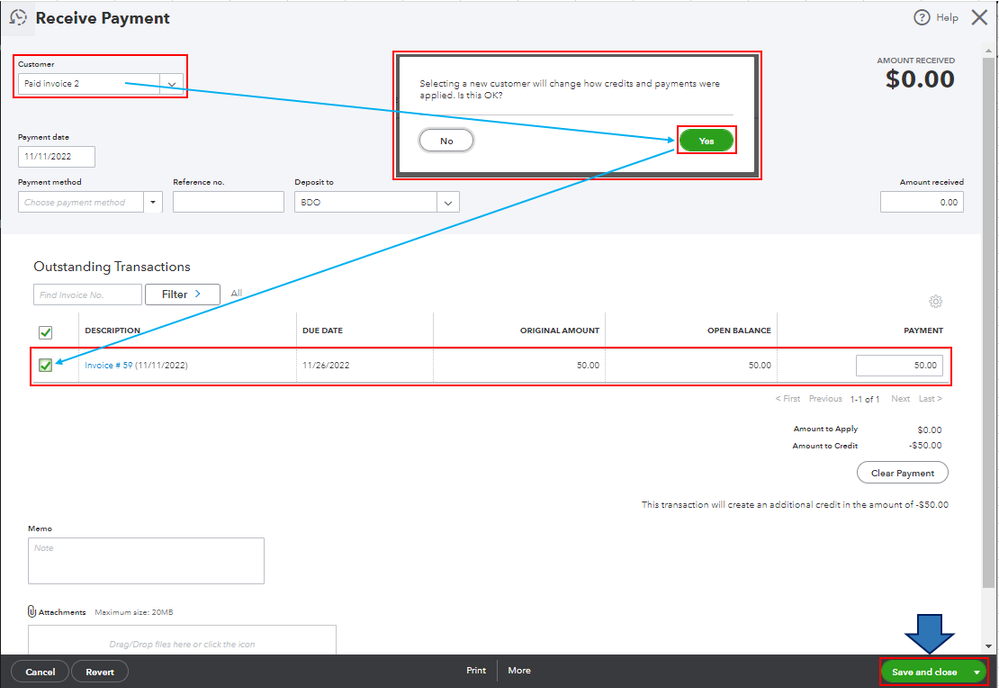The width and height of the screenshot is (999, 688).
Task: Click the Choose payment method field
Action: (81, 203)
